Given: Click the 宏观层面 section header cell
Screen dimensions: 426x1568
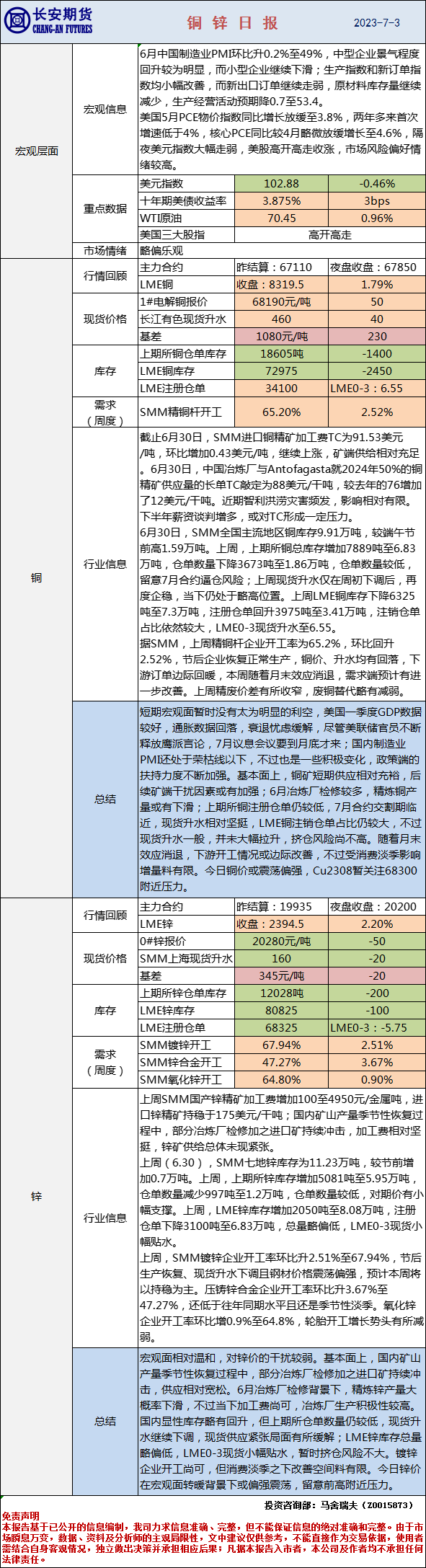Looking at the screenshot, I should pos(37,151).
